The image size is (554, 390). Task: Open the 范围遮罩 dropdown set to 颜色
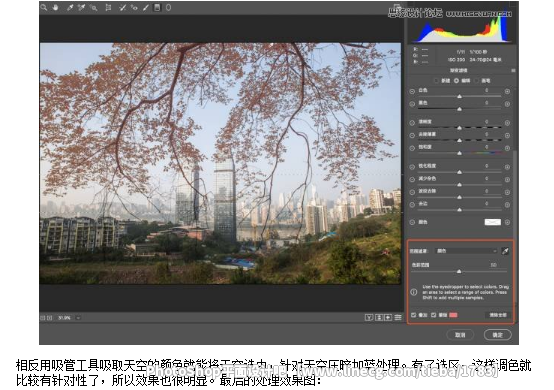[x=466, y=251]
